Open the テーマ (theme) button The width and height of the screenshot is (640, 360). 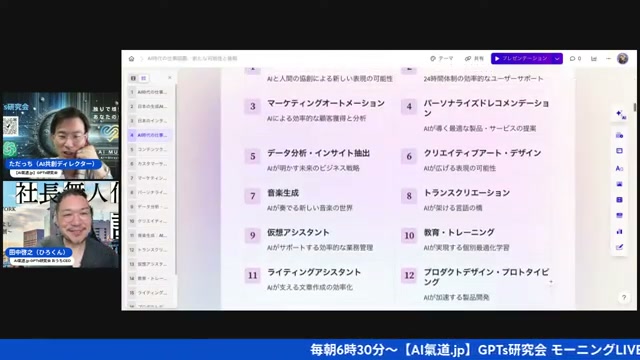click(442, 59)
